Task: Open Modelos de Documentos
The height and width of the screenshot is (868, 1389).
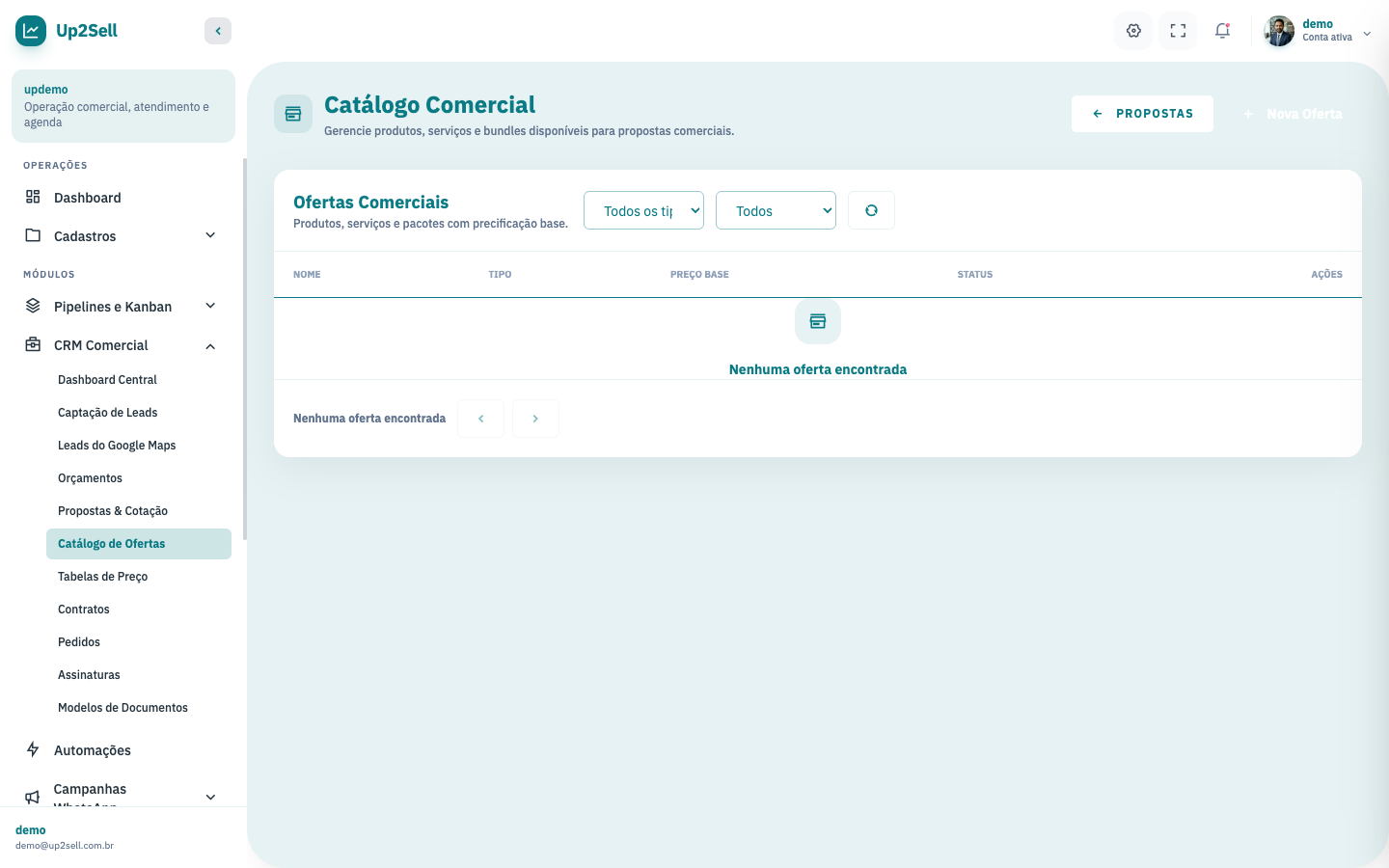Action: click(x=139, y=708)
